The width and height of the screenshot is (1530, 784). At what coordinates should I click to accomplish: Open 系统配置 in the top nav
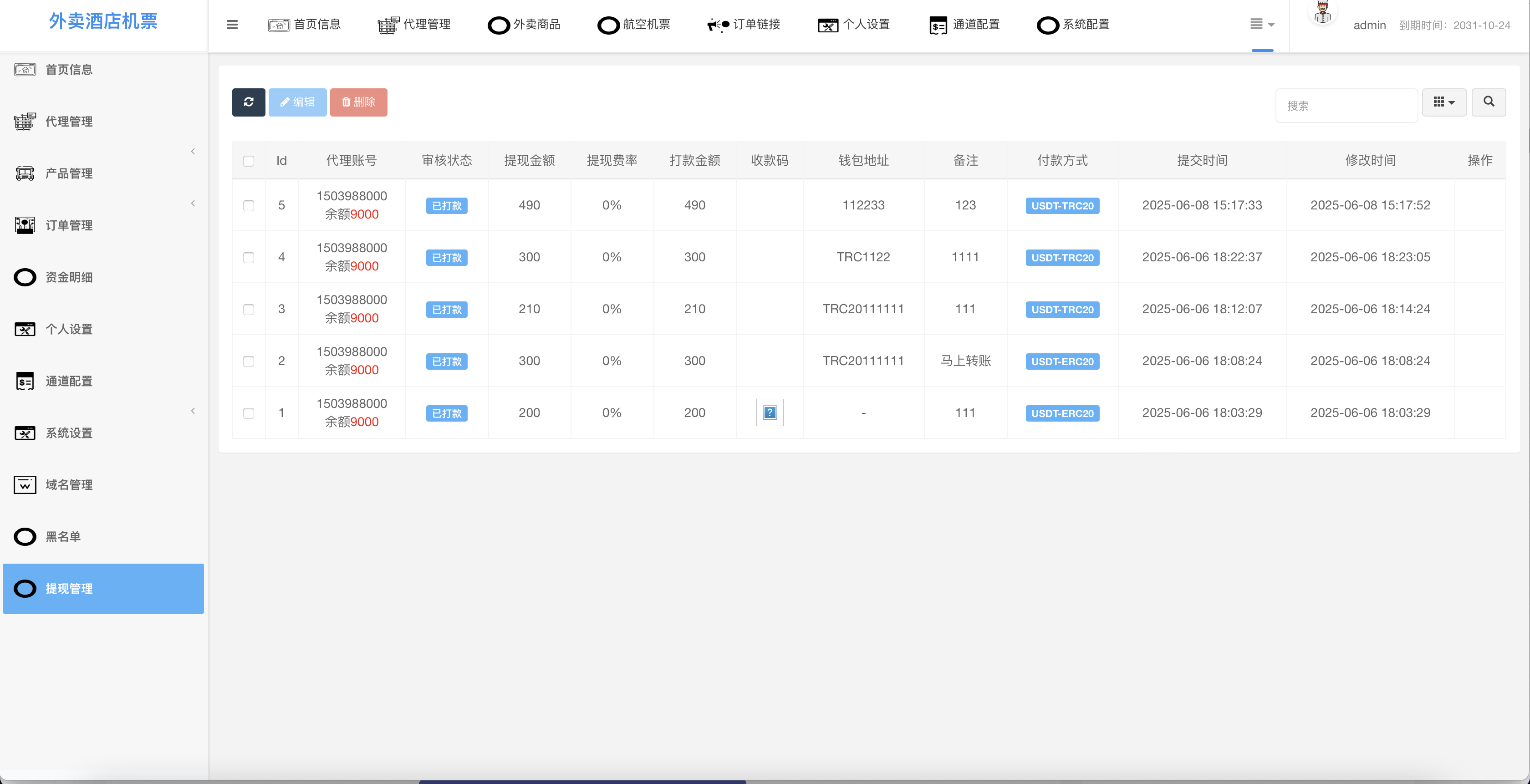(x=1073, y=24)
